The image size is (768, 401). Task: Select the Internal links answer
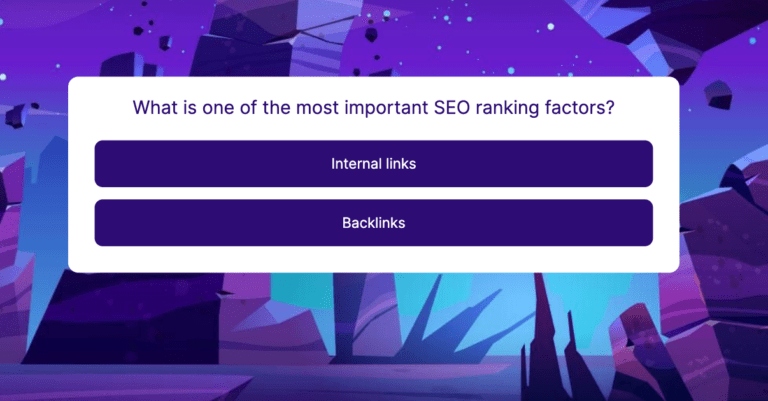pos(373,163)
